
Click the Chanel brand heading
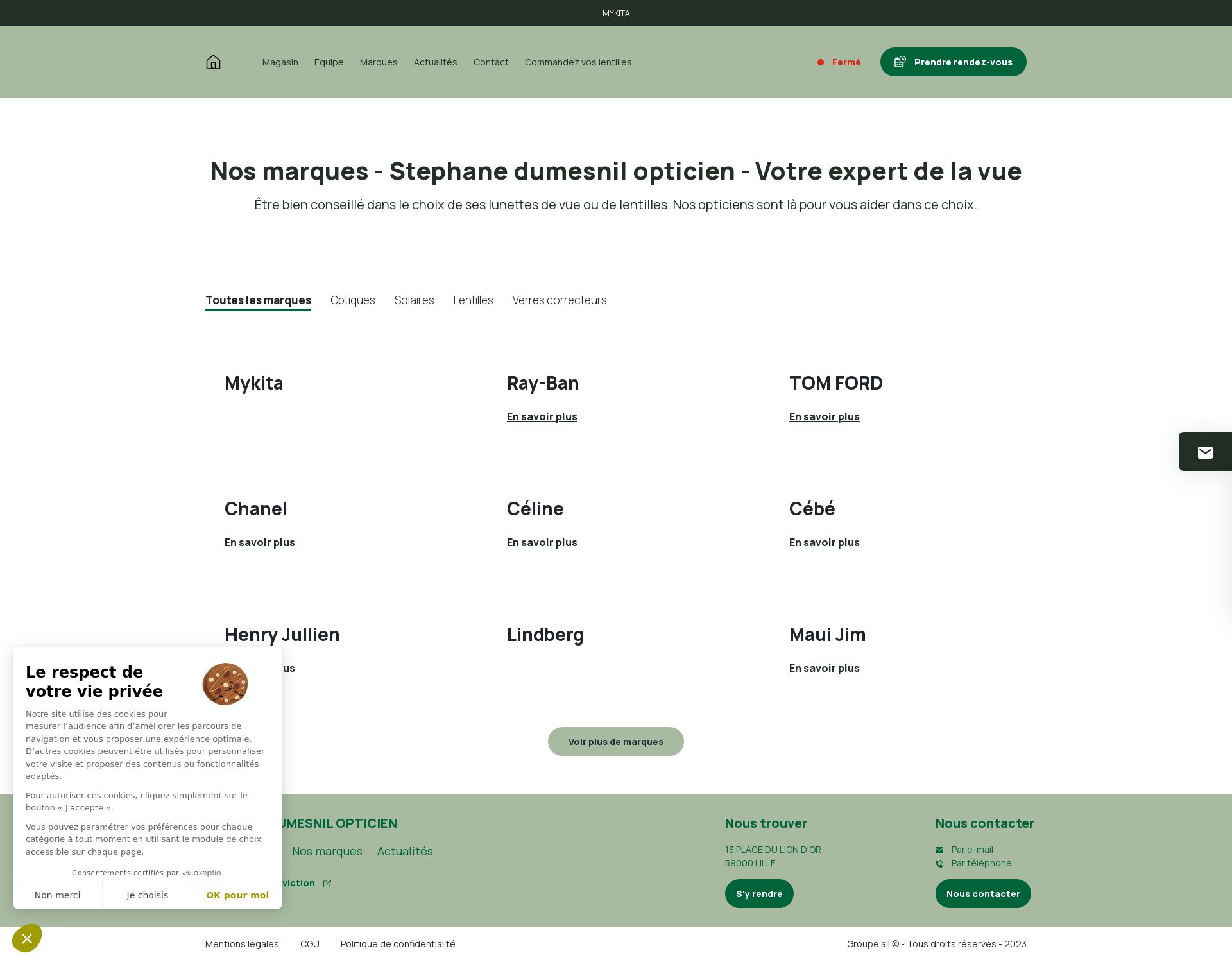click(x=256, y=509)
